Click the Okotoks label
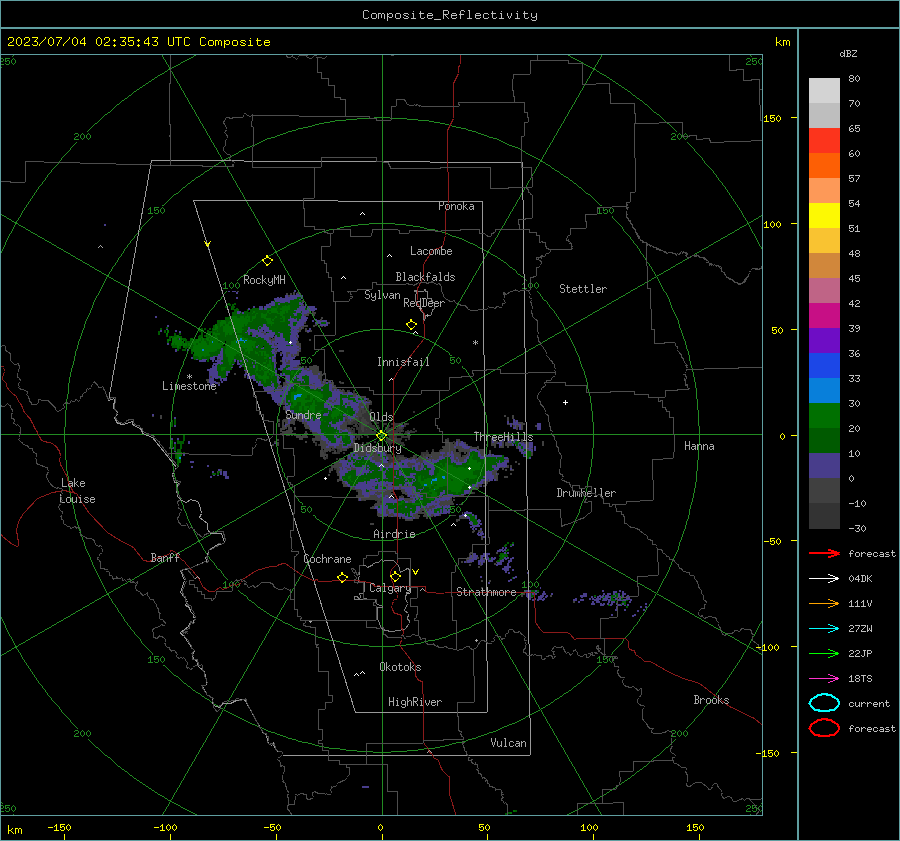The image size is (900, 841). pos(400,667)
